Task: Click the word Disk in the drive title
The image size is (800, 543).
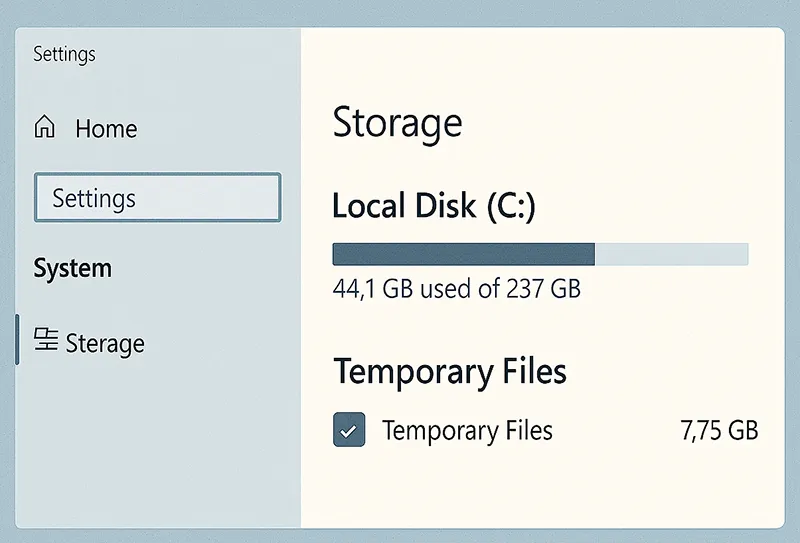Action: tap(443, 206)
